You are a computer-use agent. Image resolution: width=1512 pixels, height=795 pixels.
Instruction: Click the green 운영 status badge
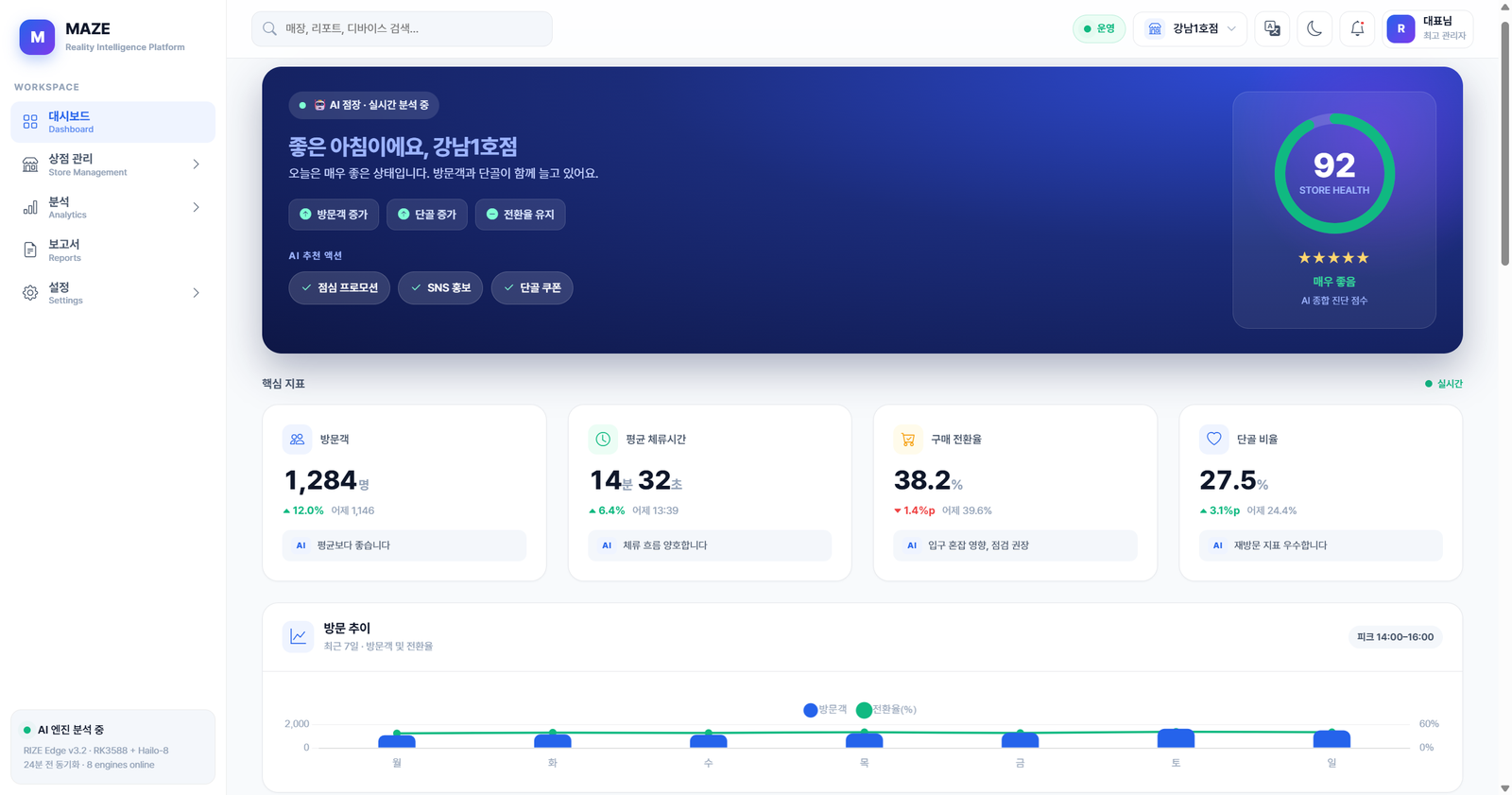(x=1099, y=28)
